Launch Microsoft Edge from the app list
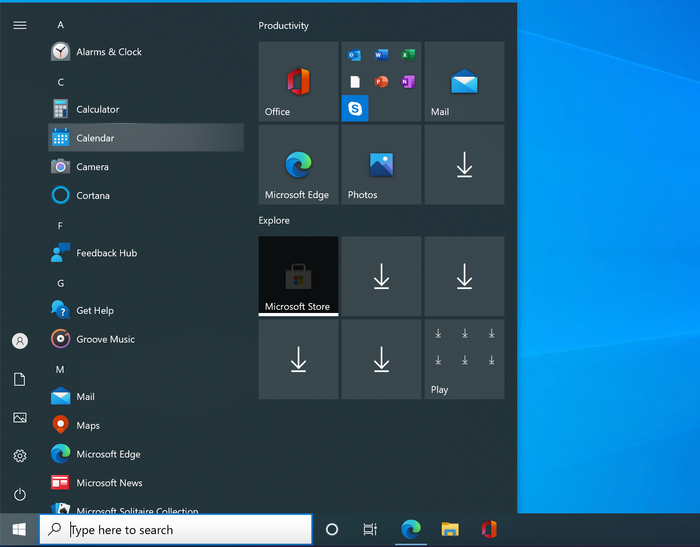 [146, 454]
